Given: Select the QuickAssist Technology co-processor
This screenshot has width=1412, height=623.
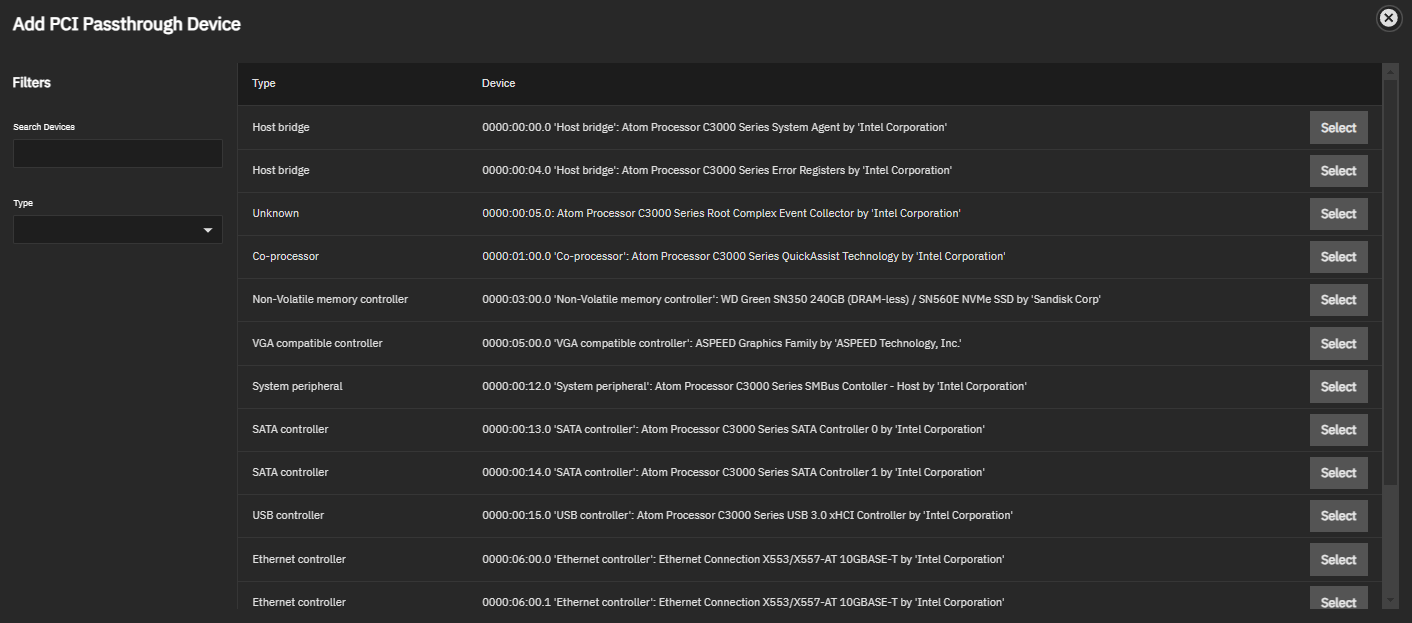Looking at the screenshot, I should (x=1338, y=257).
